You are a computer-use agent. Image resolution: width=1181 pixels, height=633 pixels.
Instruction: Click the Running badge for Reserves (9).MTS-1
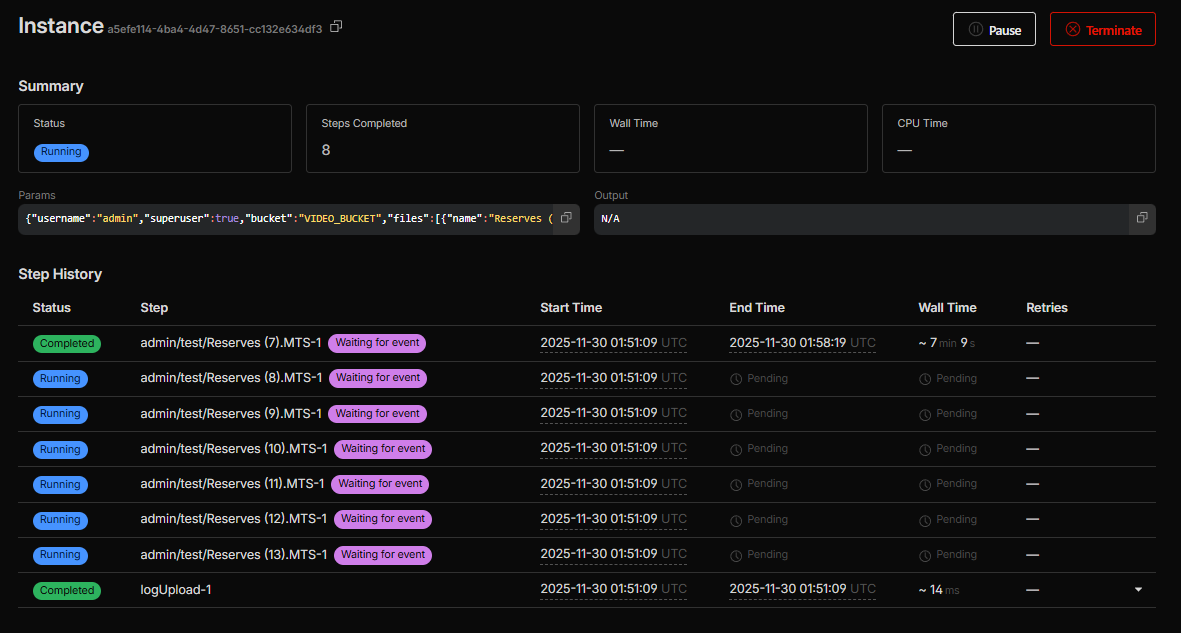60,414
